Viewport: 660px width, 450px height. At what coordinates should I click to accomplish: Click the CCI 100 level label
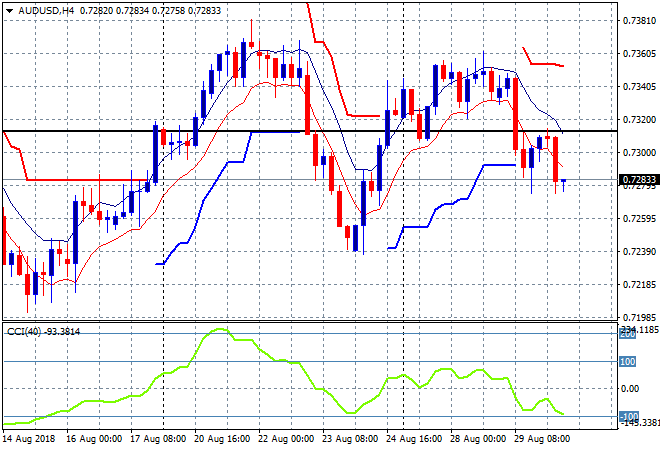pyautogui.click(x=628, y=362)
